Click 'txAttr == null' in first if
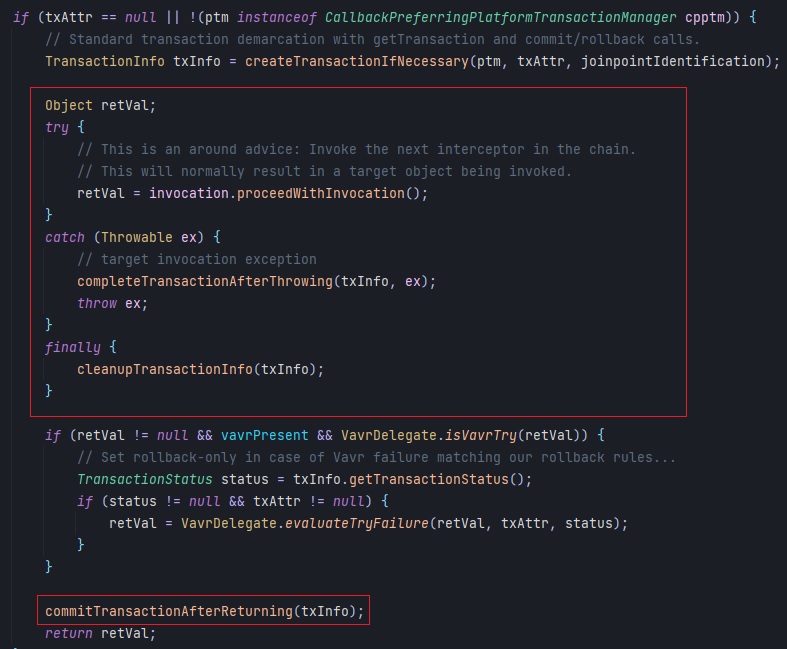The height and width of the screenshot is (649, 787). tap(100, 18)
